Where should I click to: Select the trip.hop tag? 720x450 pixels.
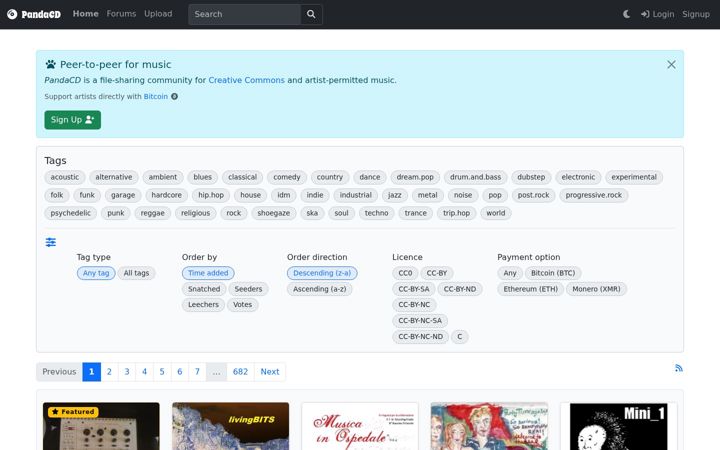click(x=456, y=214)
